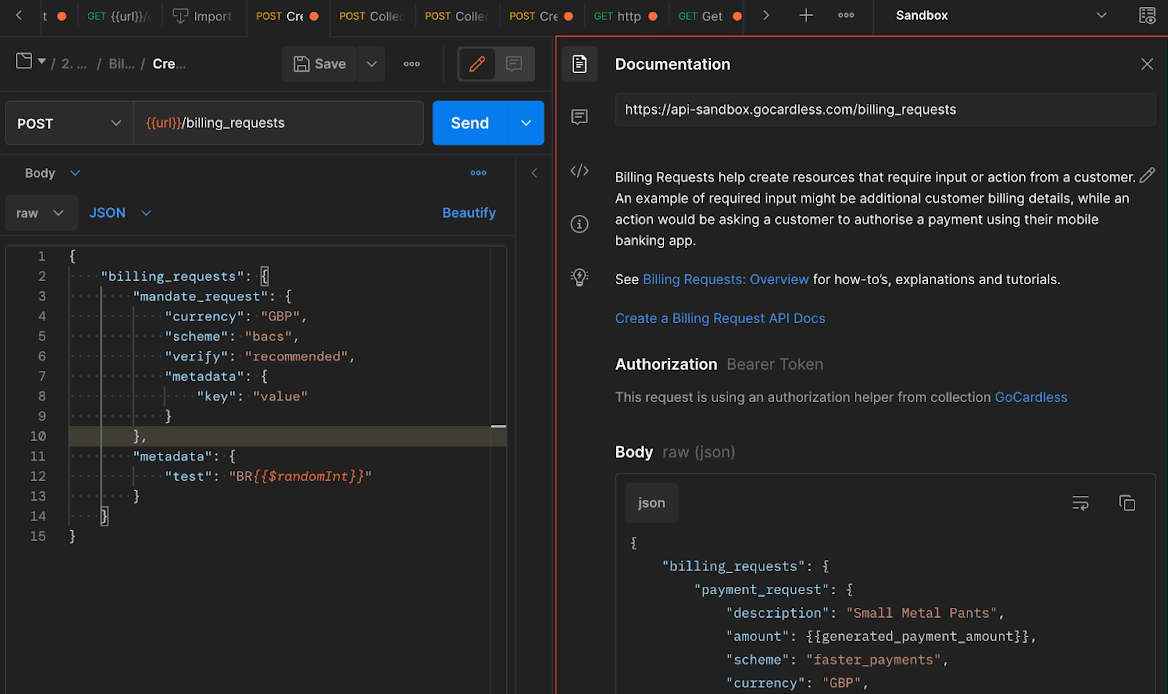Expand the Send options arrow
Image resolution: width=1168 pixels, height=694 pixels.
pos(526,124)
